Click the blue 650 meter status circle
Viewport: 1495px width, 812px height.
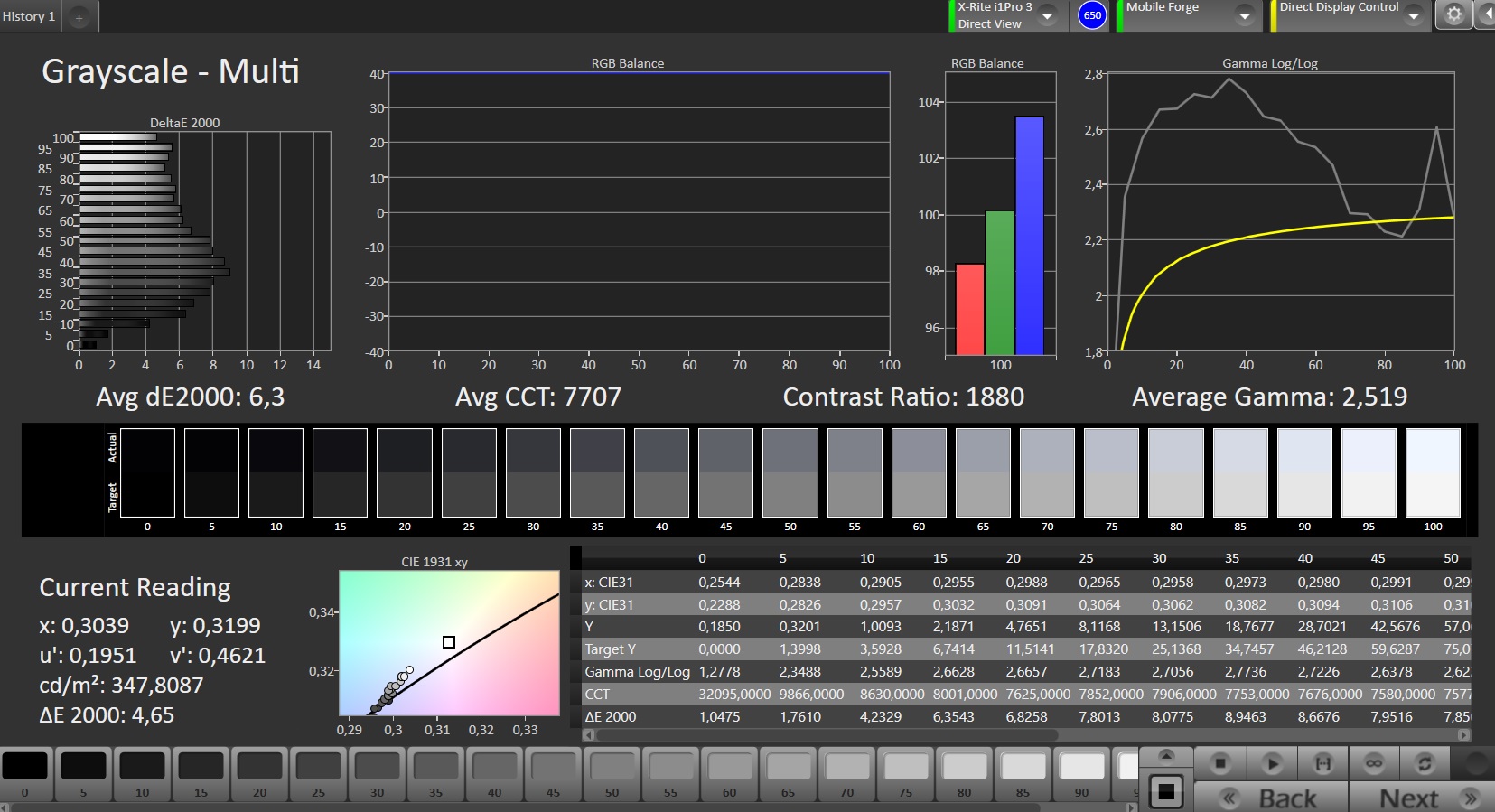(x=1092, y=15)
